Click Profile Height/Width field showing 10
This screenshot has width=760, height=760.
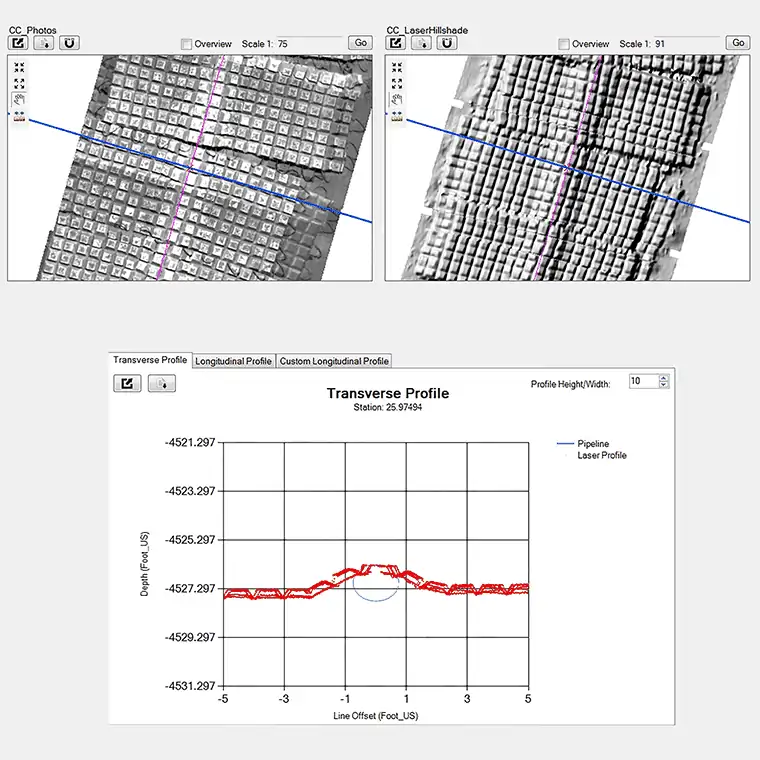(644, 381)
